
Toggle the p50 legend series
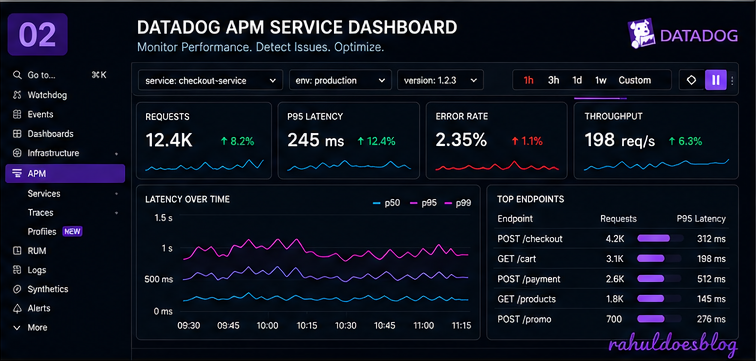[387, 203]
